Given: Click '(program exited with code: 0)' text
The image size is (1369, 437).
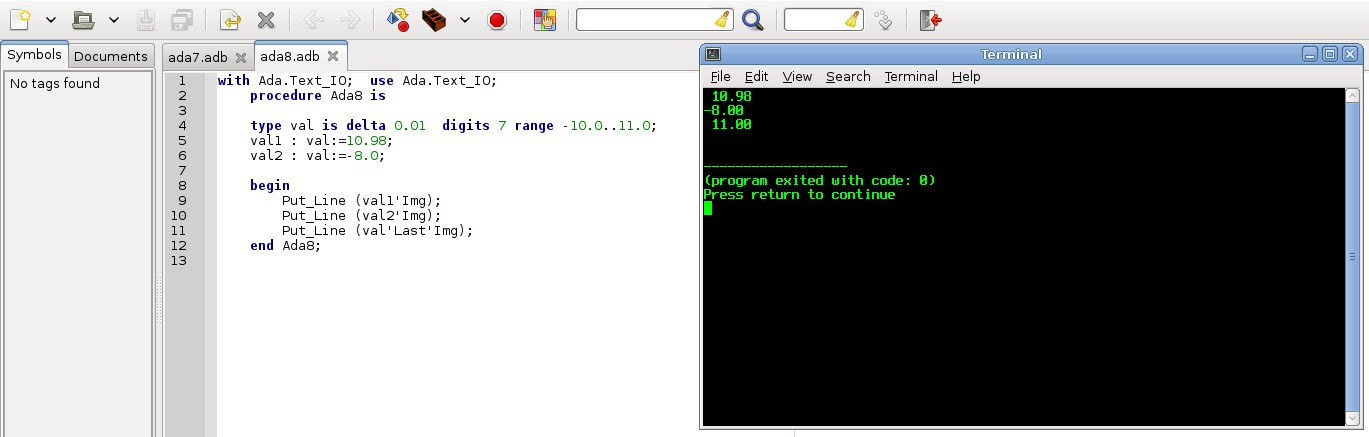Looking at the screenshot, I should (820, 181).
